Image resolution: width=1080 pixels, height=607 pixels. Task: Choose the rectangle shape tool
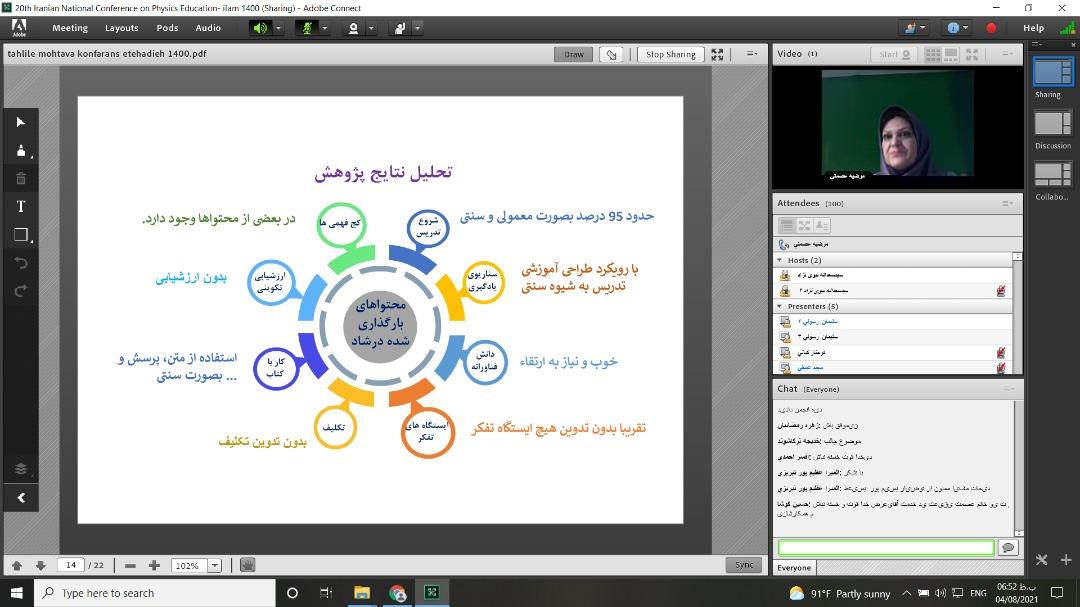(x=21, y=235)
